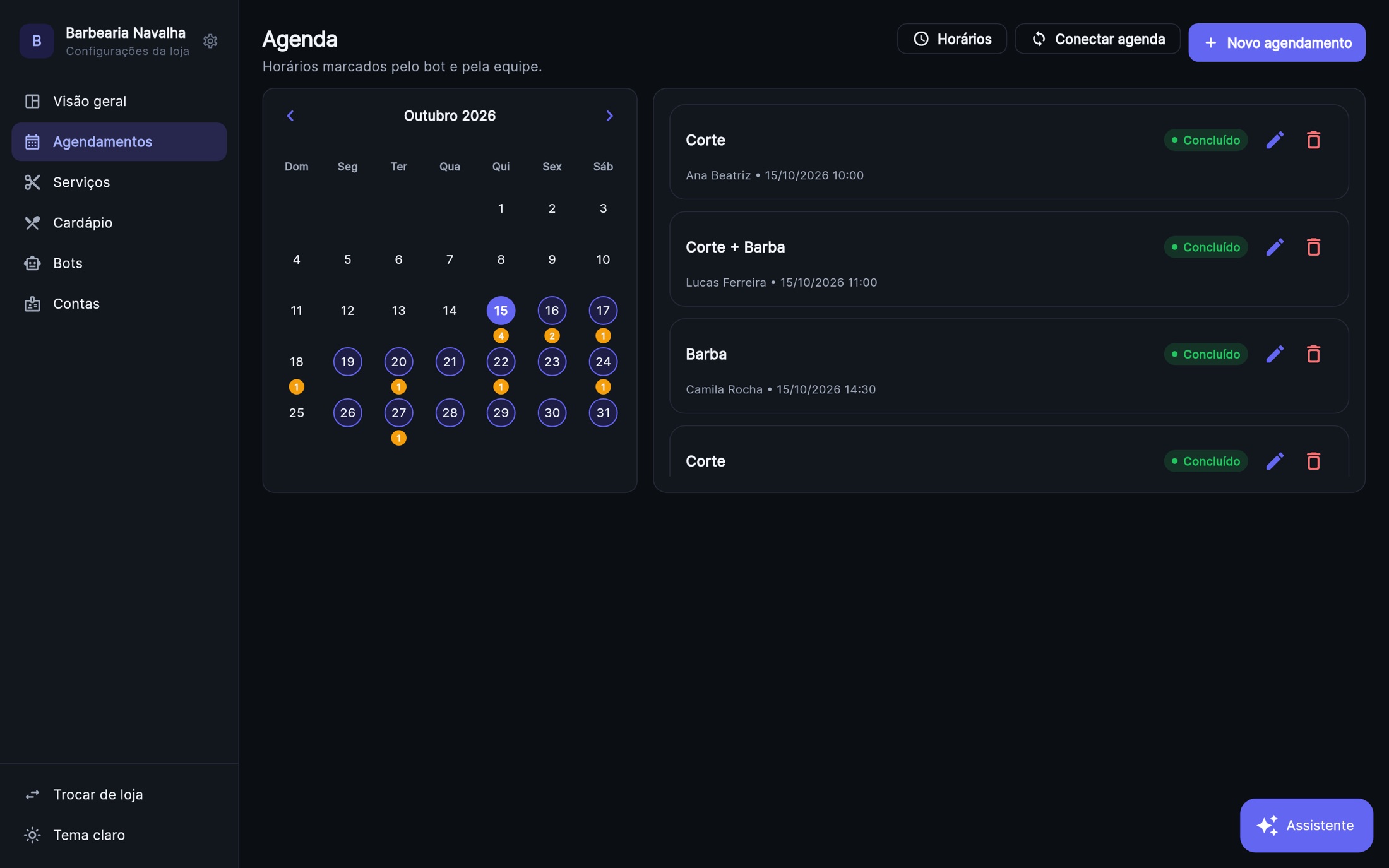1389x868 pixels.
Task: Open Serviços in sidebar
Action: click(119, 182)
